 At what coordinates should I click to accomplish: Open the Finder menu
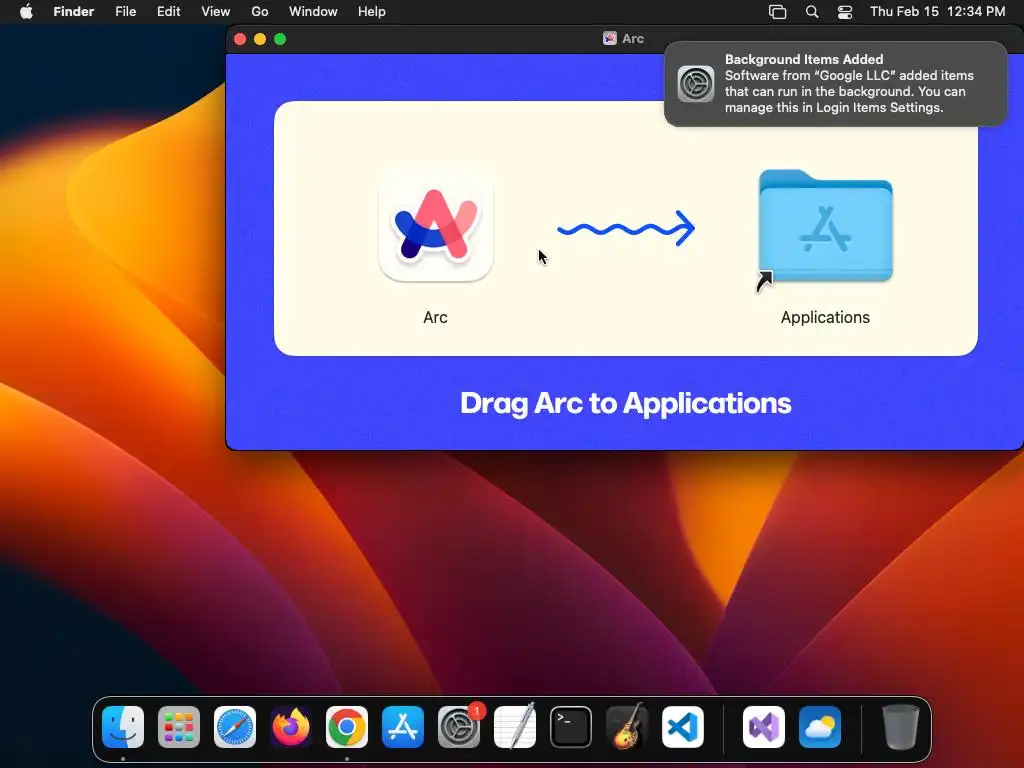pyautogui.click(x=74, y=11)
